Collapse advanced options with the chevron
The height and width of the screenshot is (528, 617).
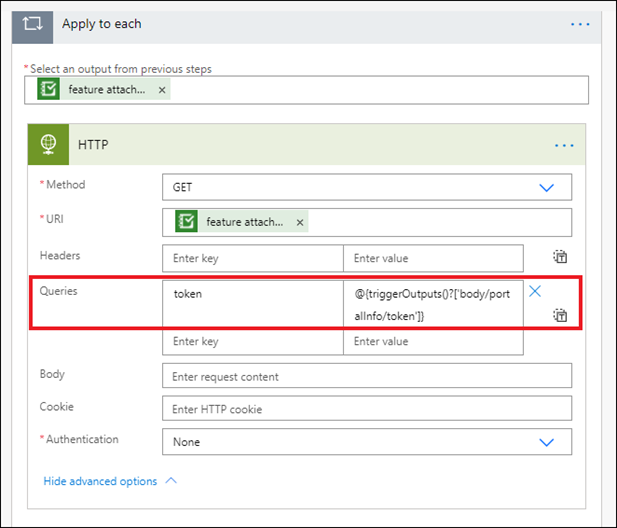pyautogui.click(x=171, y=480)
